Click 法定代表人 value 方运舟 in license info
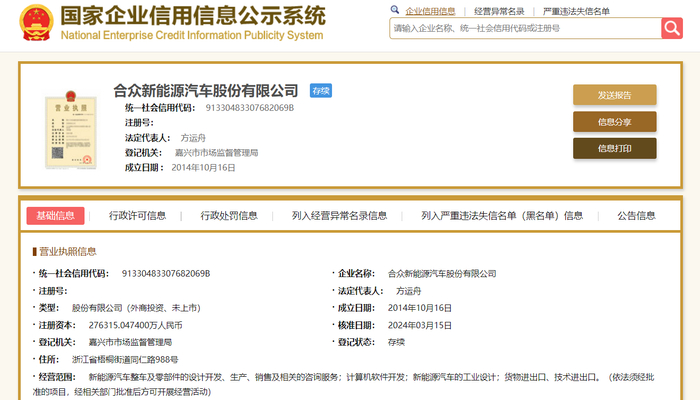 click(408, 291)
